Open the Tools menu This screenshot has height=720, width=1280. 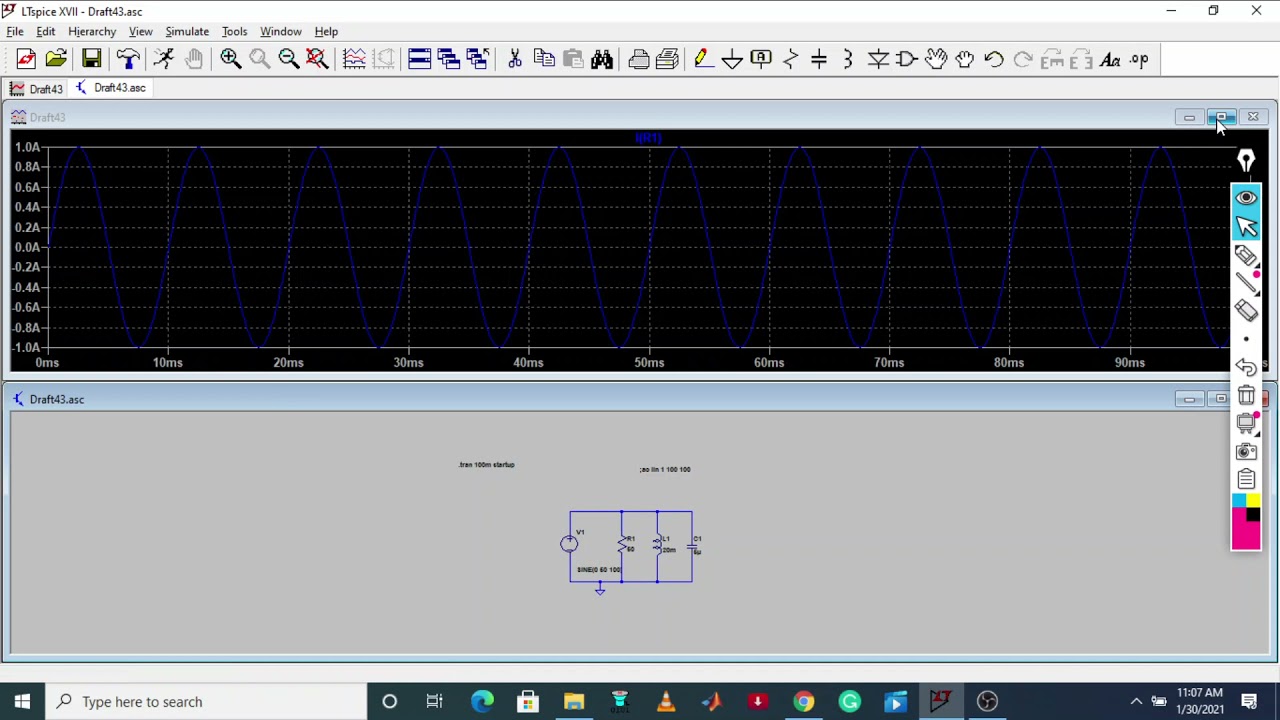(234, 31)
